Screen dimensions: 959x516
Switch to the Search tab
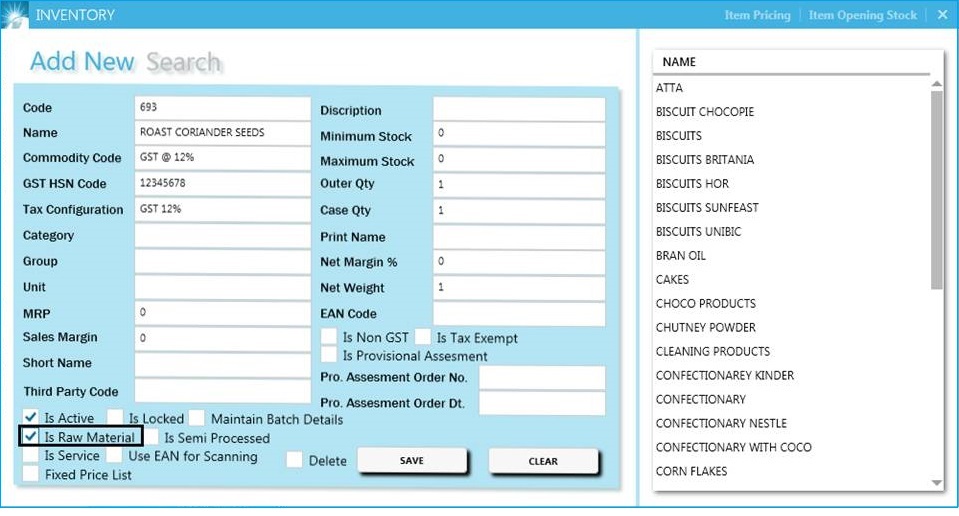(x=183, y=62)
